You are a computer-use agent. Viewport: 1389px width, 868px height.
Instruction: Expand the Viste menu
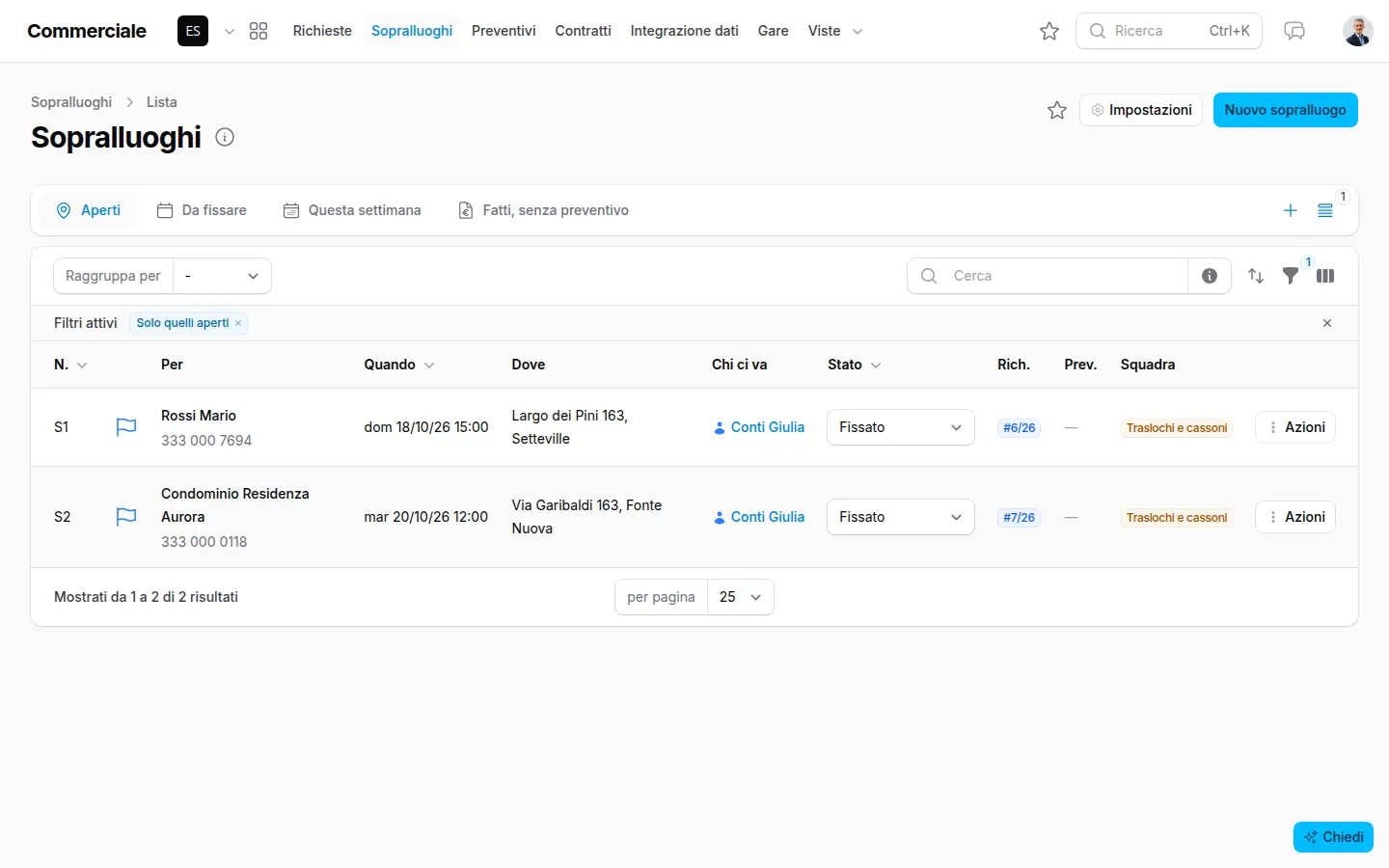(835, 31)
